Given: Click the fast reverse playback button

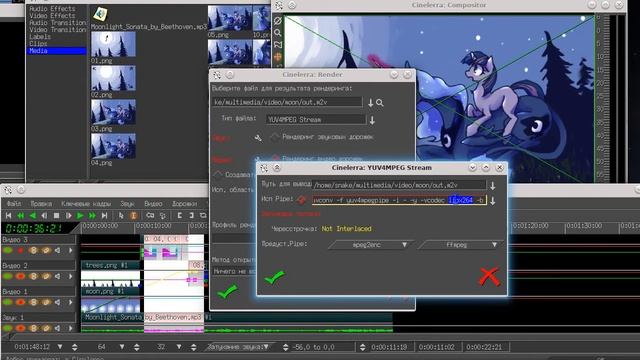Looking at the screenshot, I should [x=20, y=216].
